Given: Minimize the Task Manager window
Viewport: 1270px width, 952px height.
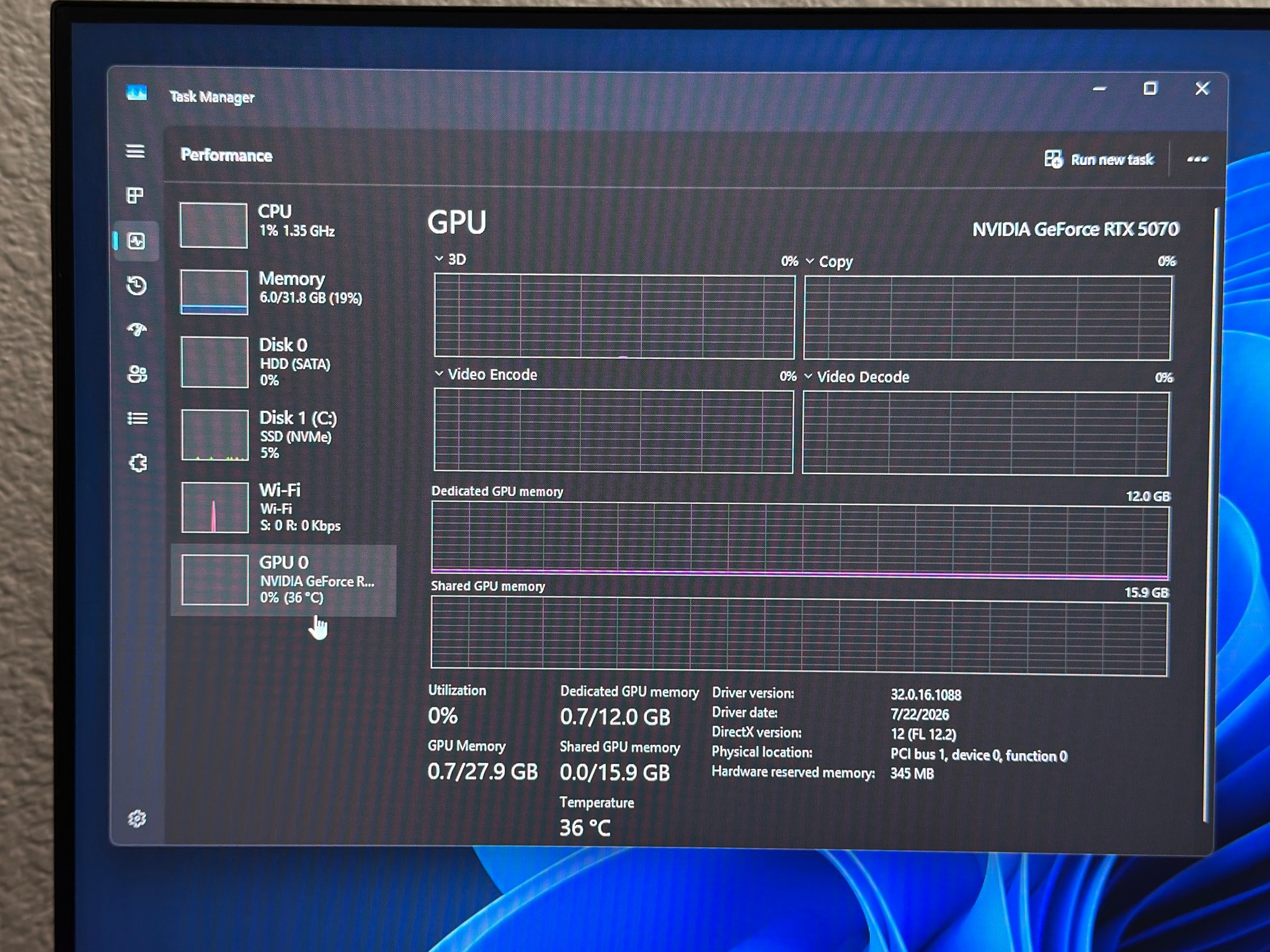Looking at the screenshot, I should tap(1099, 89).
